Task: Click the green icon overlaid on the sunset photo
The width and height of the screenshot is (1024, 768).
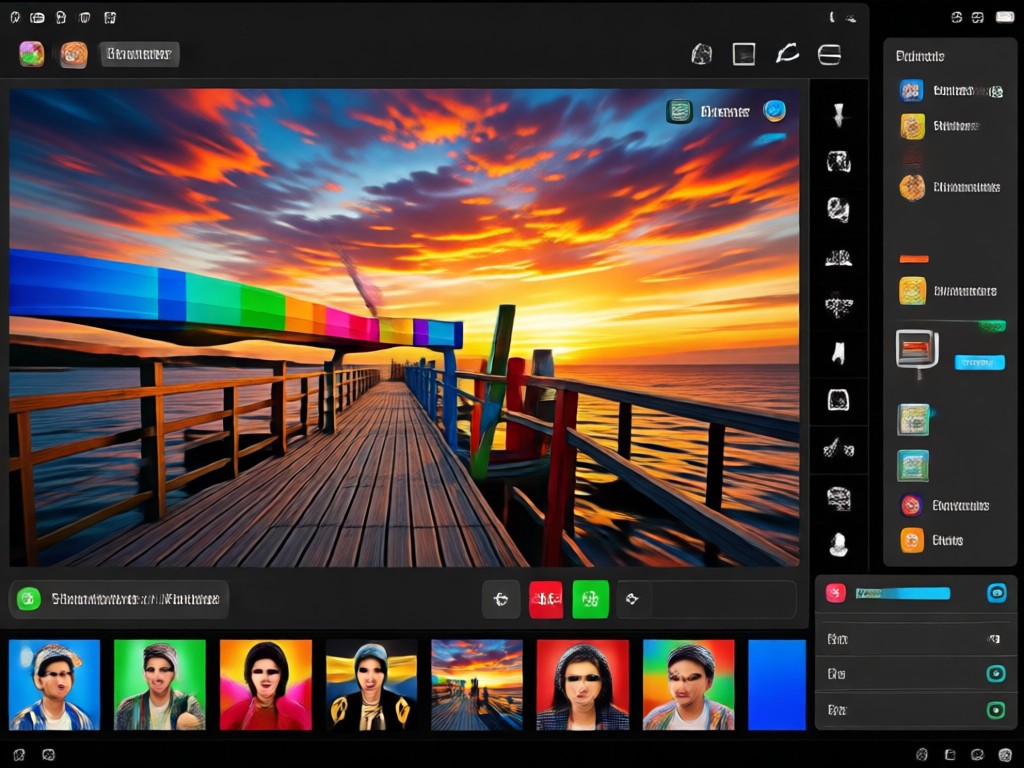Action: [x=679, y=111]
